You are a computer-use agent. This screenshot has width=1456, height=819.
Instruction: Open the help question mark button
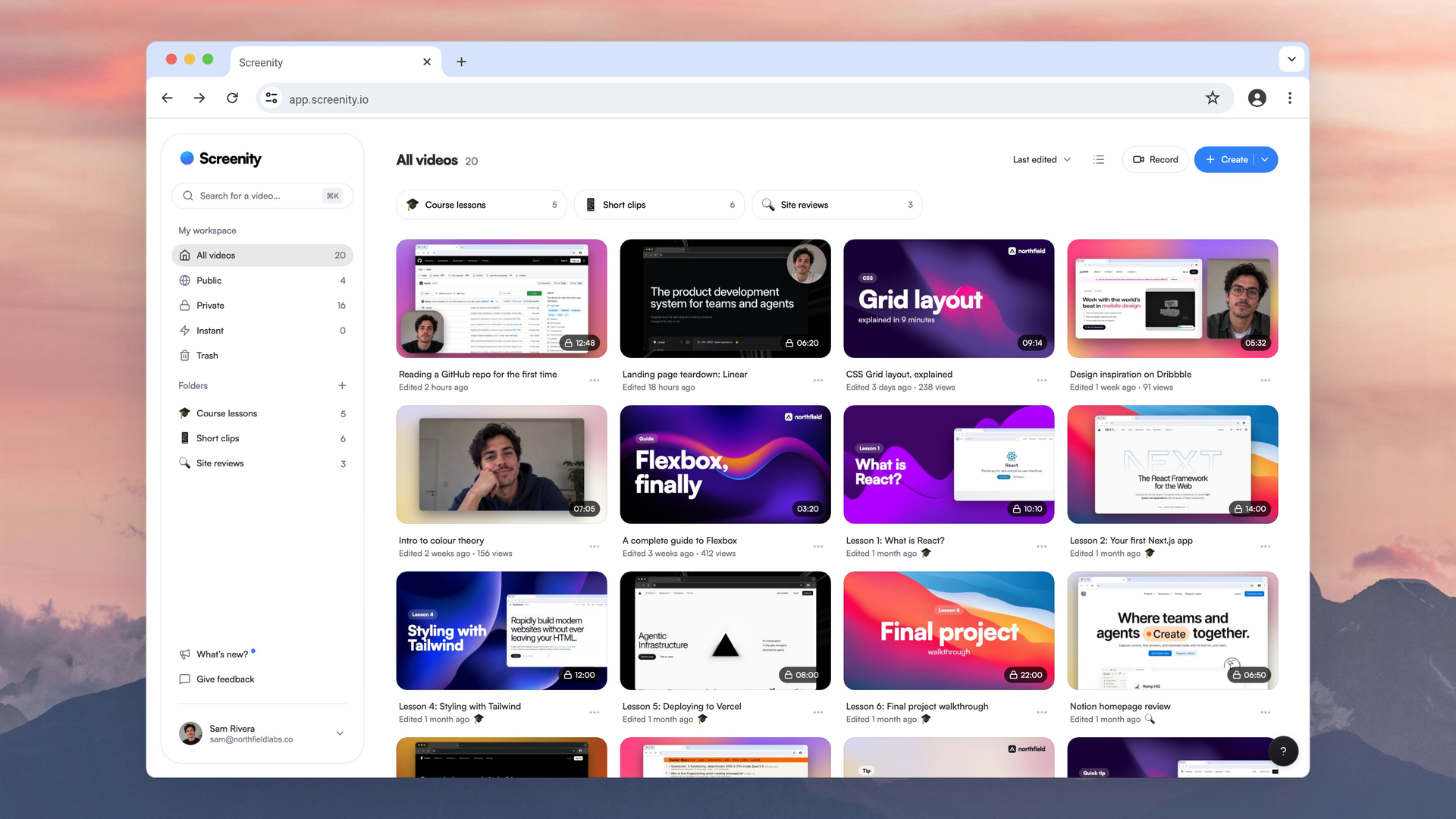tap(1283, 751)
